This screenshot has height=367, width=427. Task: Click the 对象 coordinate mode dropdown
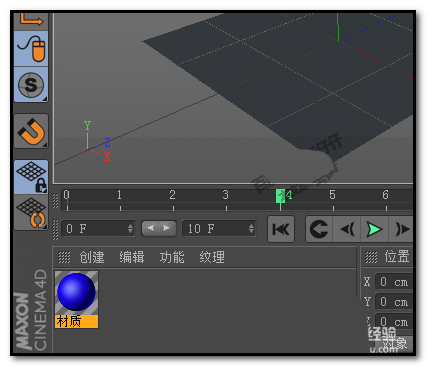tap(393, 343)
